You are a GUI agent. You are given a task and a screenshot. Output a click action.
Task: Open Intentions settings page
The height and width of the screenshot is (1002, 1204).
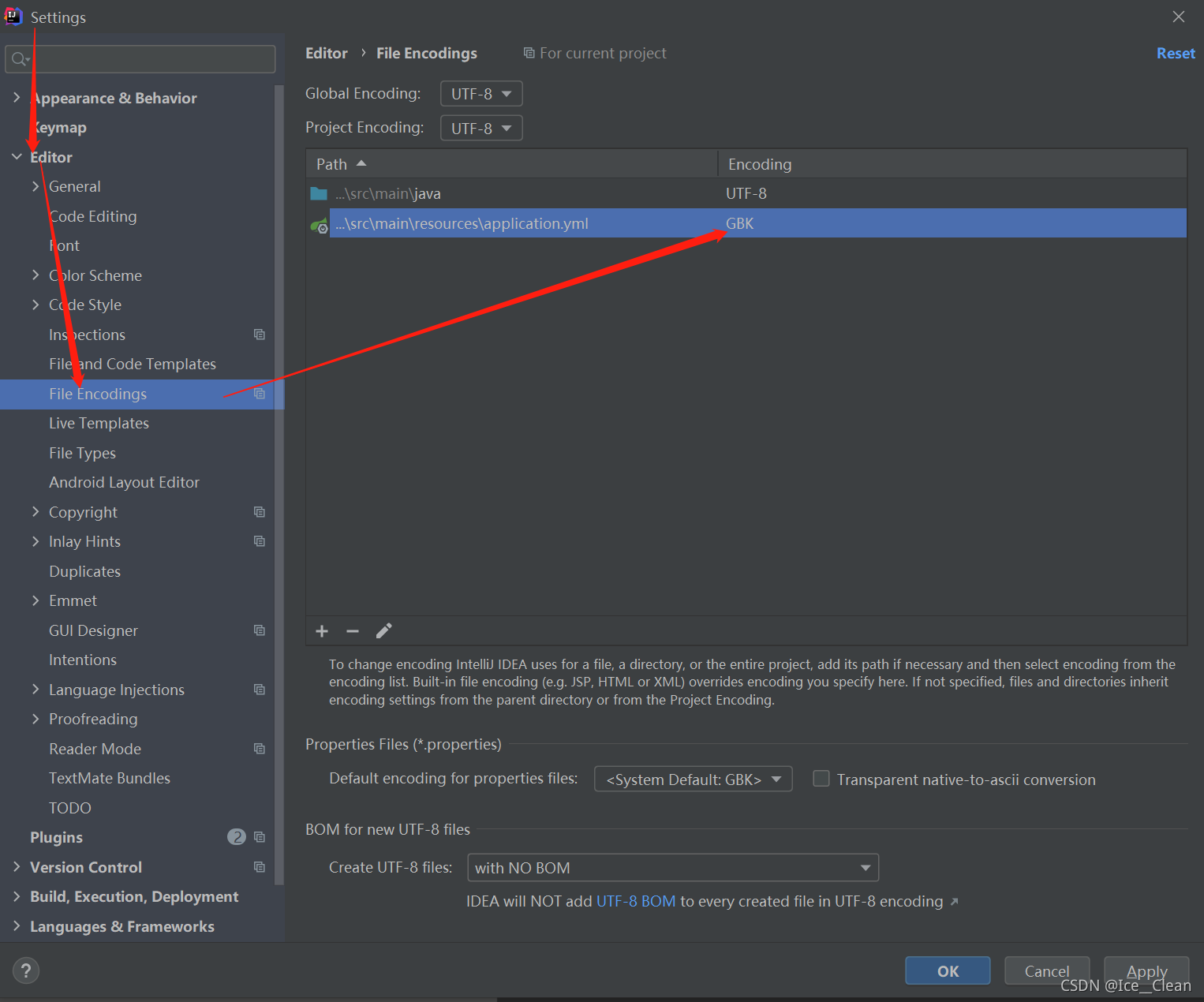(83, 660)
